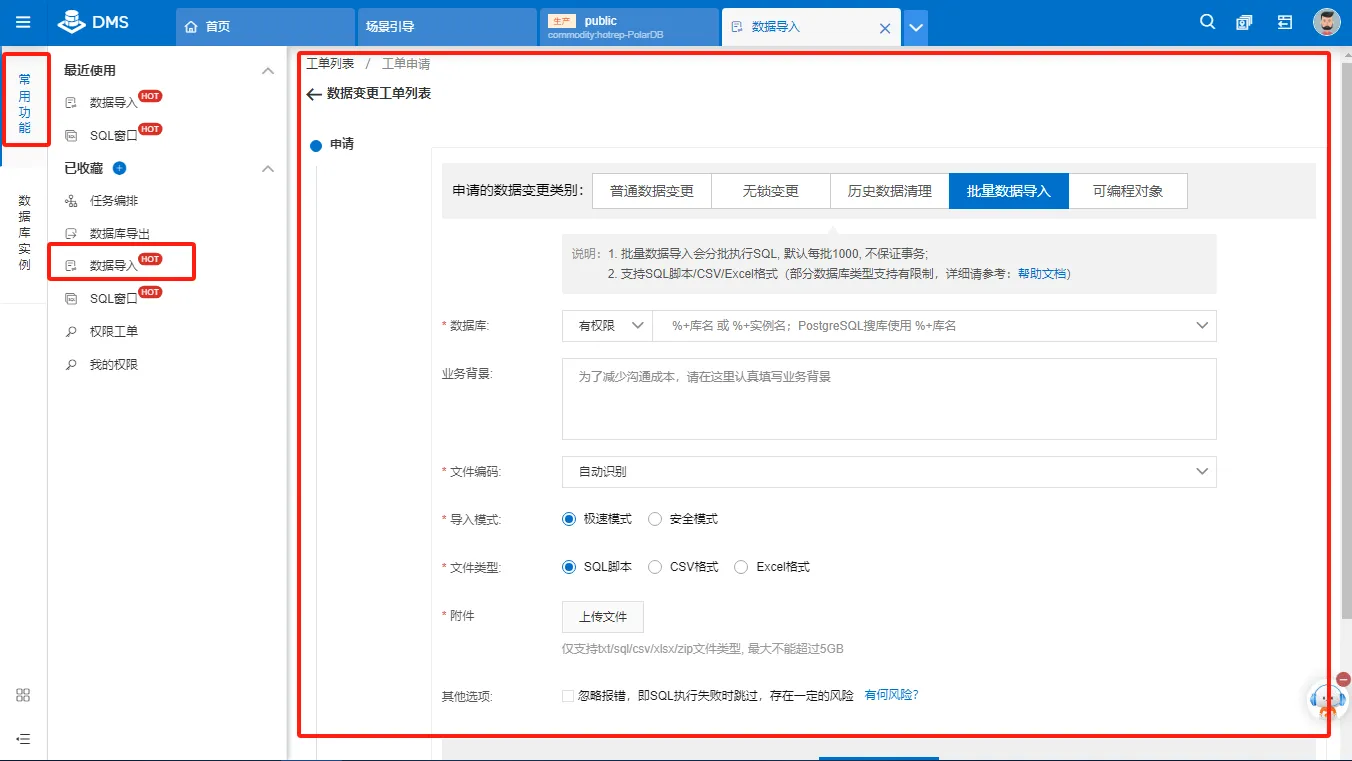Select the 数据导入 tab
1352x761 pixels.
[x=811, y=27]
